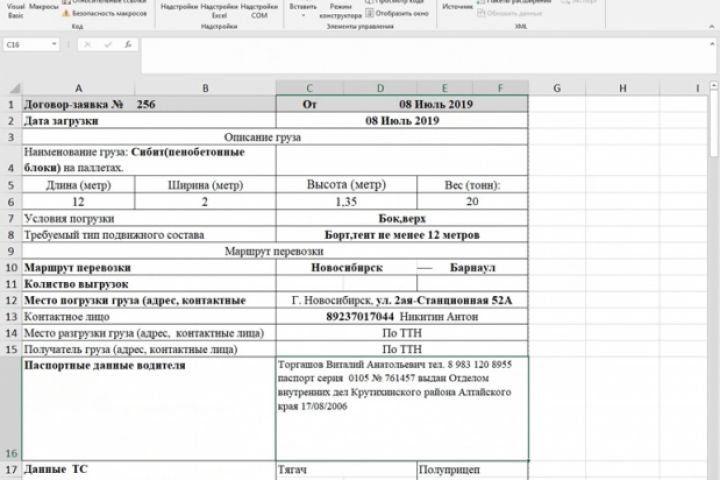
Task: Click the 'Вес (тонн):' cell
Action: pos(472,185)
